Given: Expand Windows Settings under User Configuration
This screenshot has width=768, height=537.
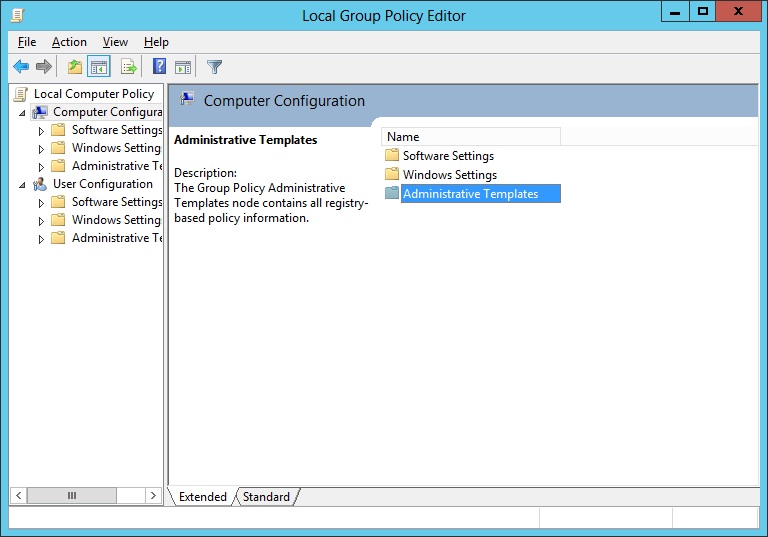Looking at the screenshot, I should (x=41, y=221).
